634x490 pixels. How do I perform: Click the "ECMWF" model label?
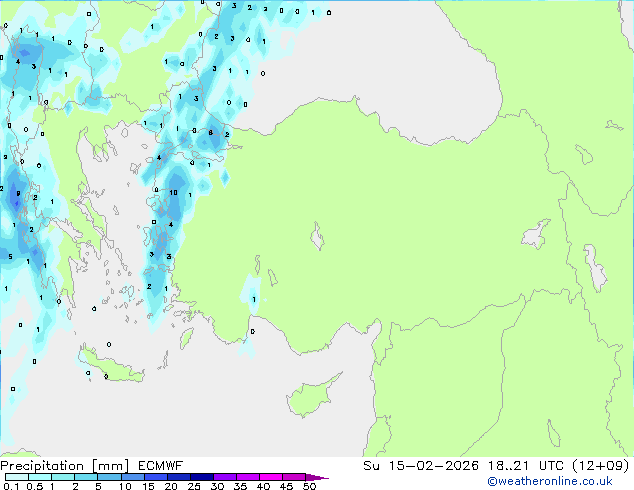(161, 466)
